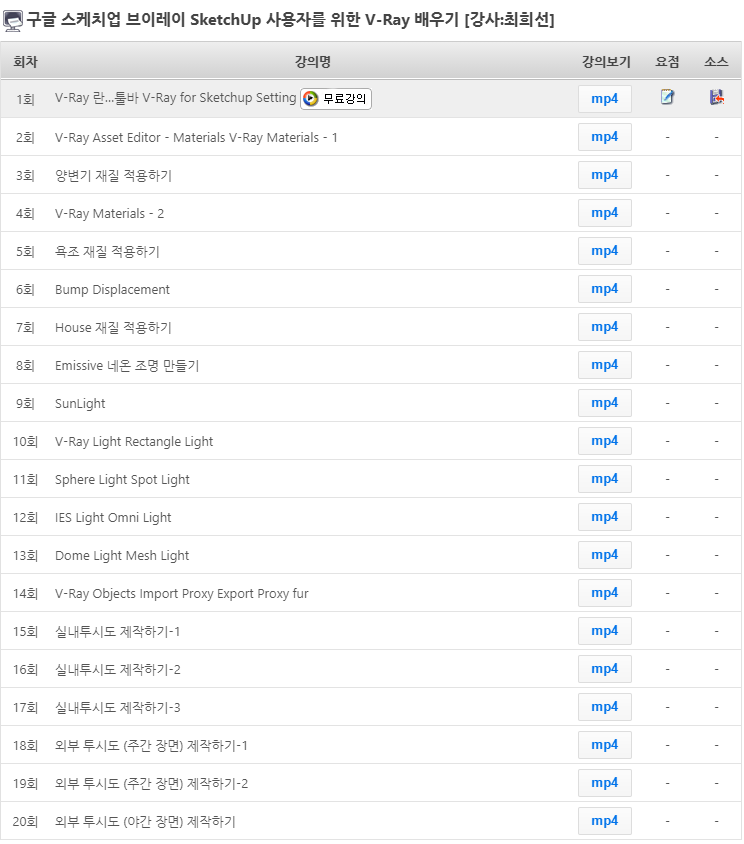This screenshot has height=844, width=744.
Task: Open mp4 for 실내투시도 제작하기-3
Action: point(605,707)
